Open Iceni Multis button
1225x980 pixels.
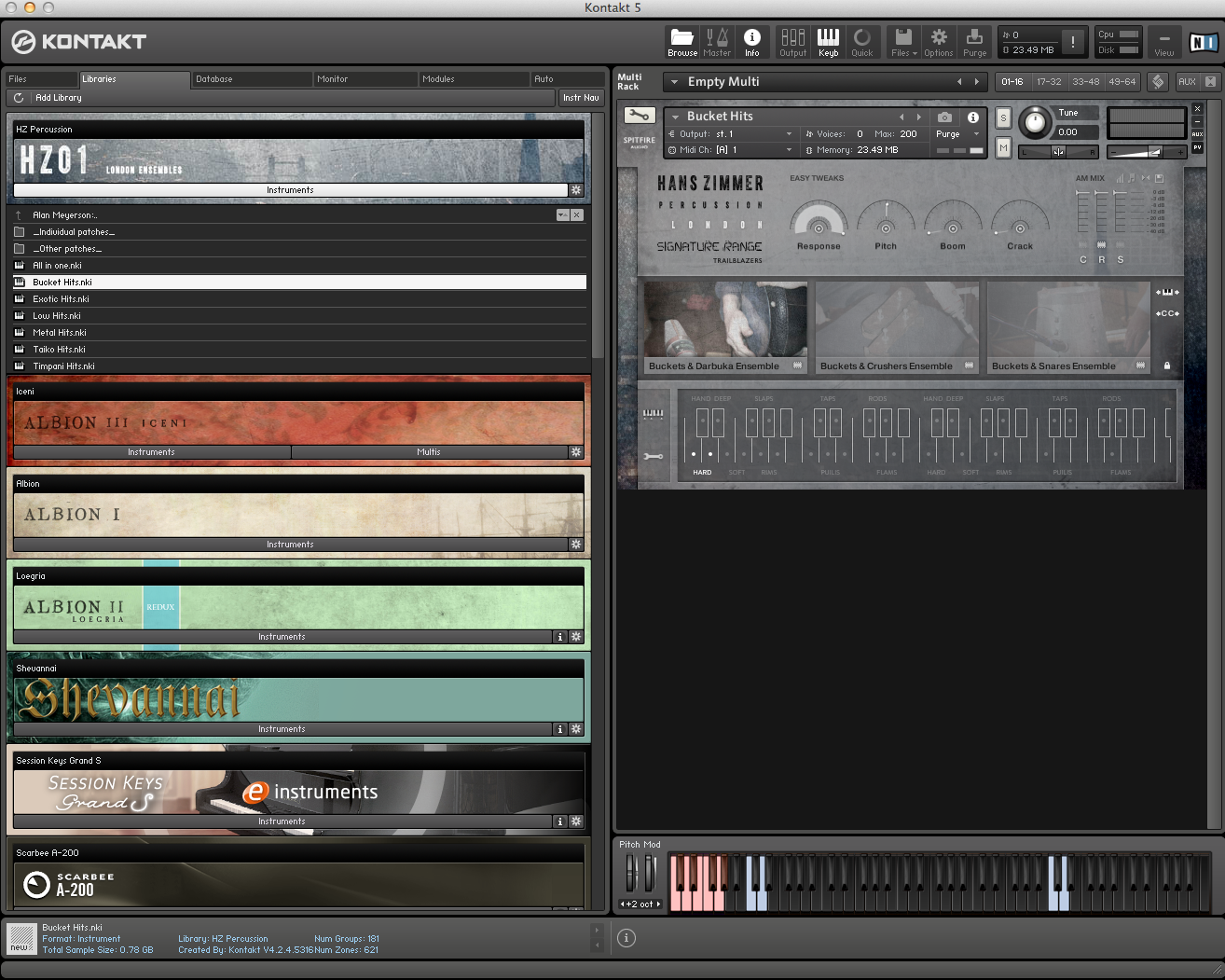click(x=429, y=452)
